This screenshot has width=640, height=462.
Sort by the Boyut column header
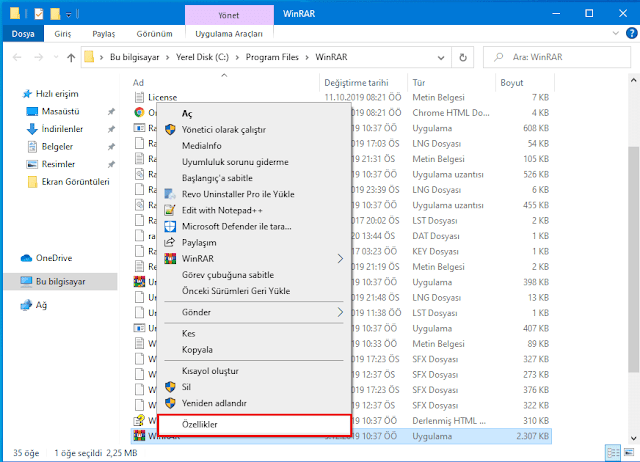click(x=512, y=83)
